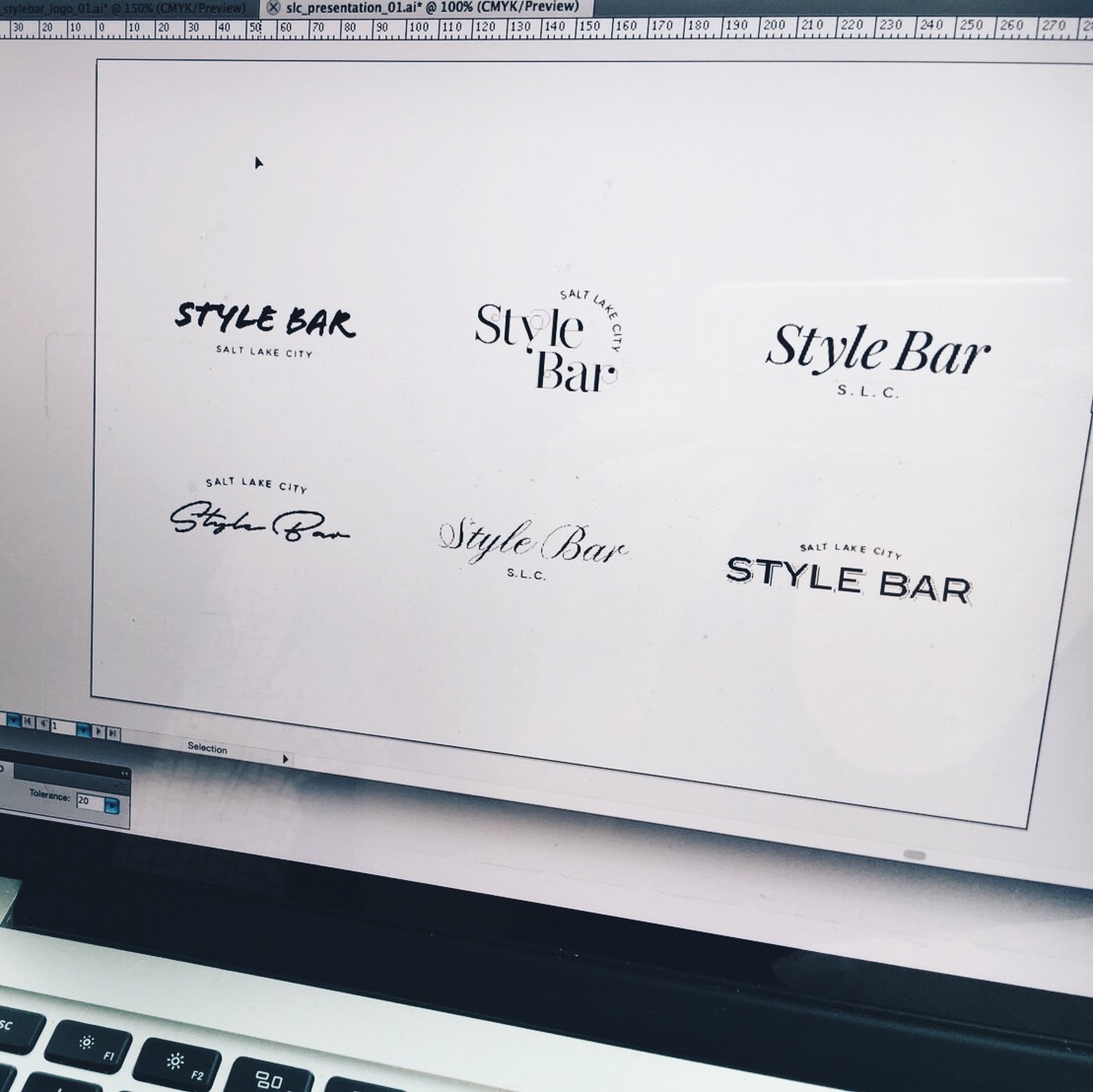Select the slc_presentation_01.ai document tab
1093x1092 pixels.
click(x=432, y=7)
